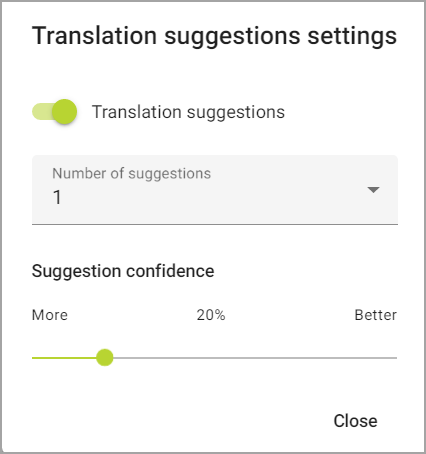Click the 'Translation suggestions settings' dialog title
The width and height of the screenshot is (426, 454).
pos(214,36)
